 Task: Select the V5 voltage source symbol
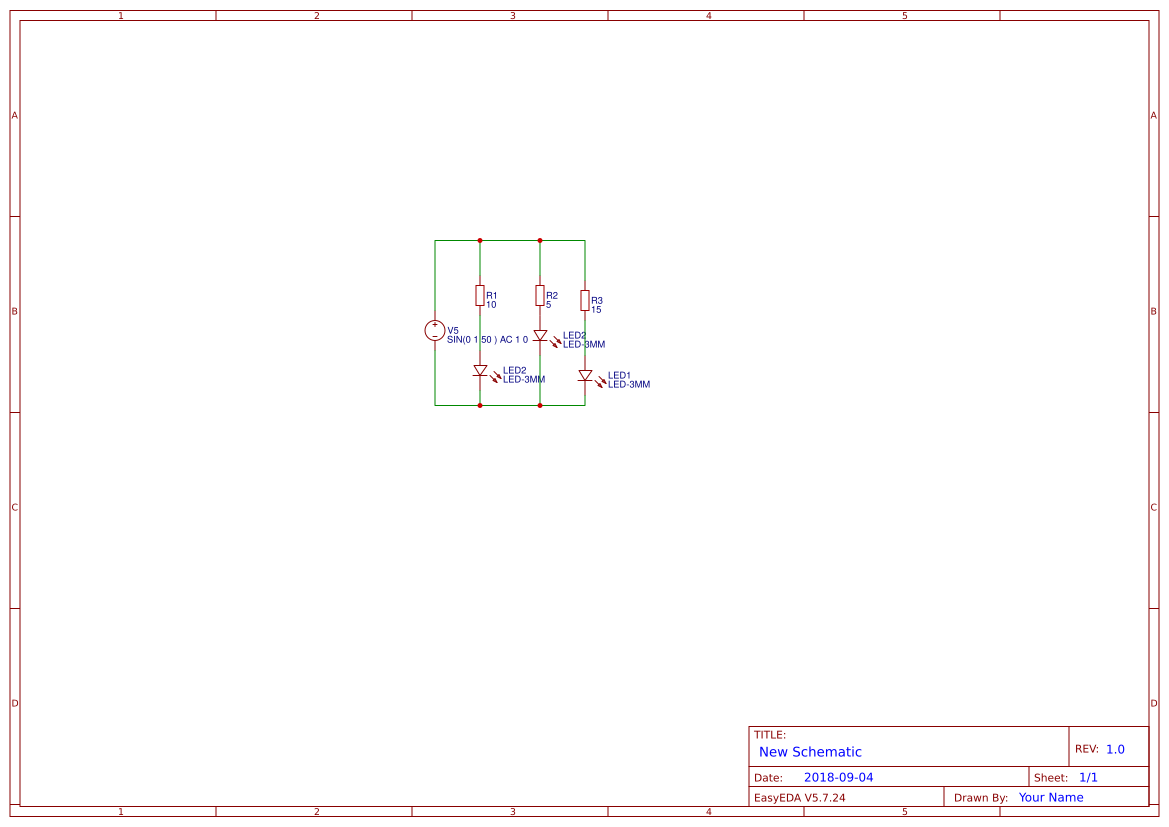pyautogui.click(x=435, y=330)
